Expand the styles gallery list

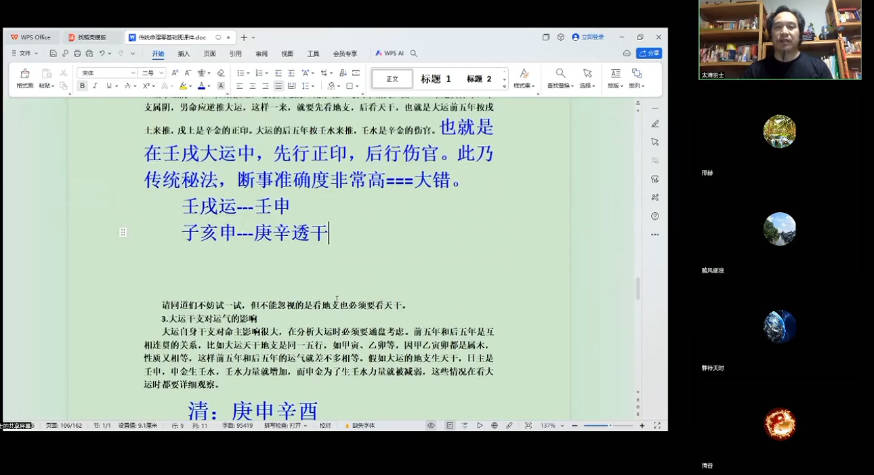[504, 84]
